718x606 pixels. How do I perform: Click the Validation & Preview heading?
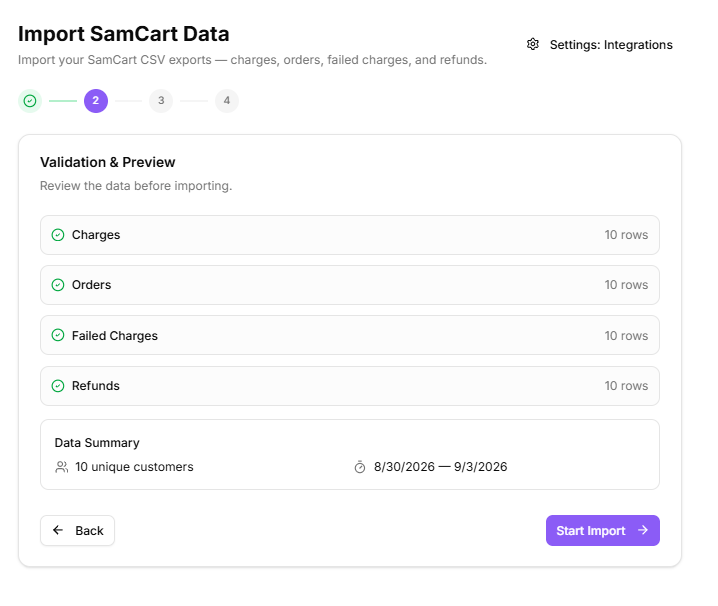click(108, 162)
